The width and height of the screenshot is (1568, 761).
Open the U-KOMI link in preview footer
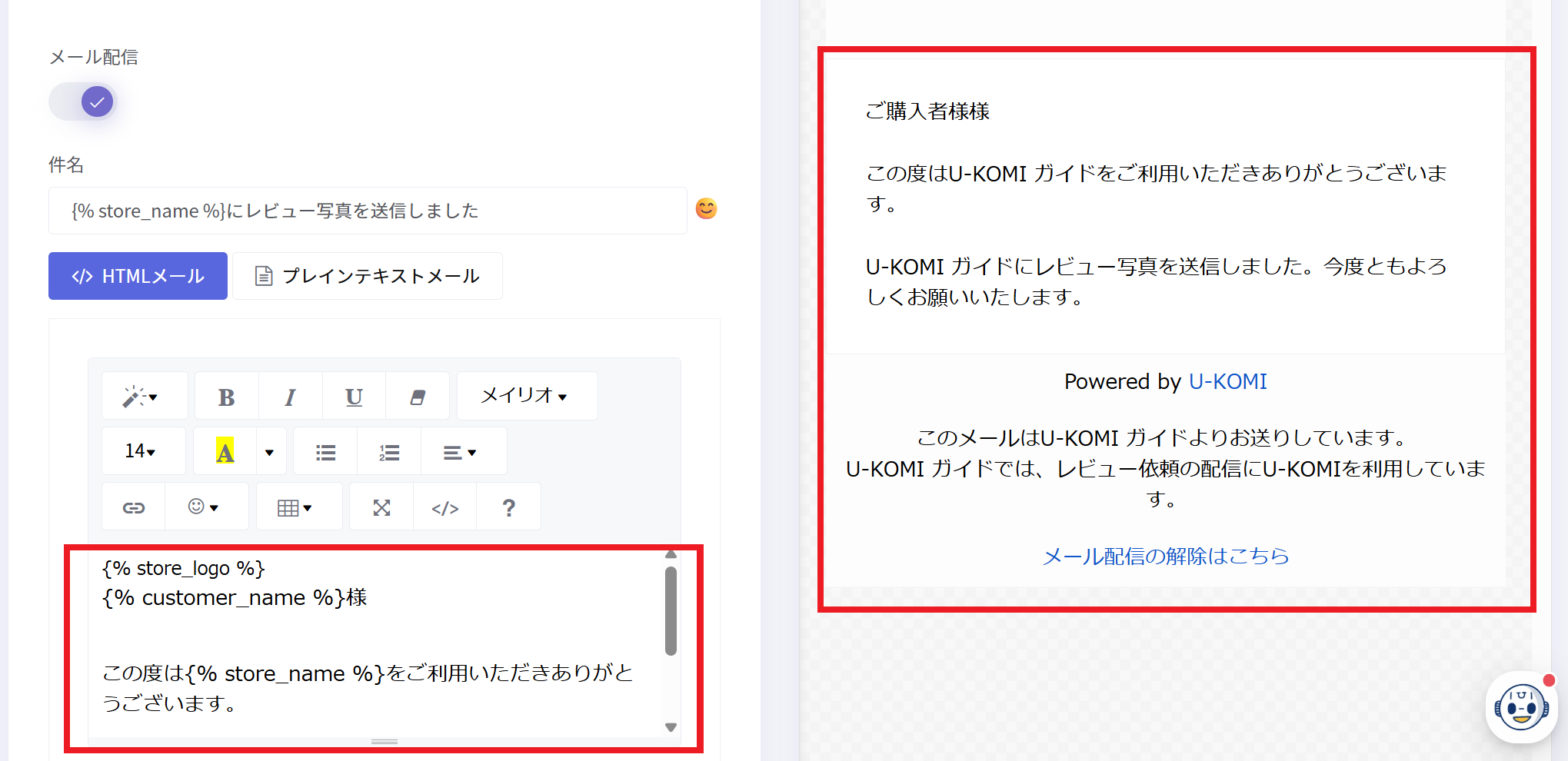(1227, 381)
